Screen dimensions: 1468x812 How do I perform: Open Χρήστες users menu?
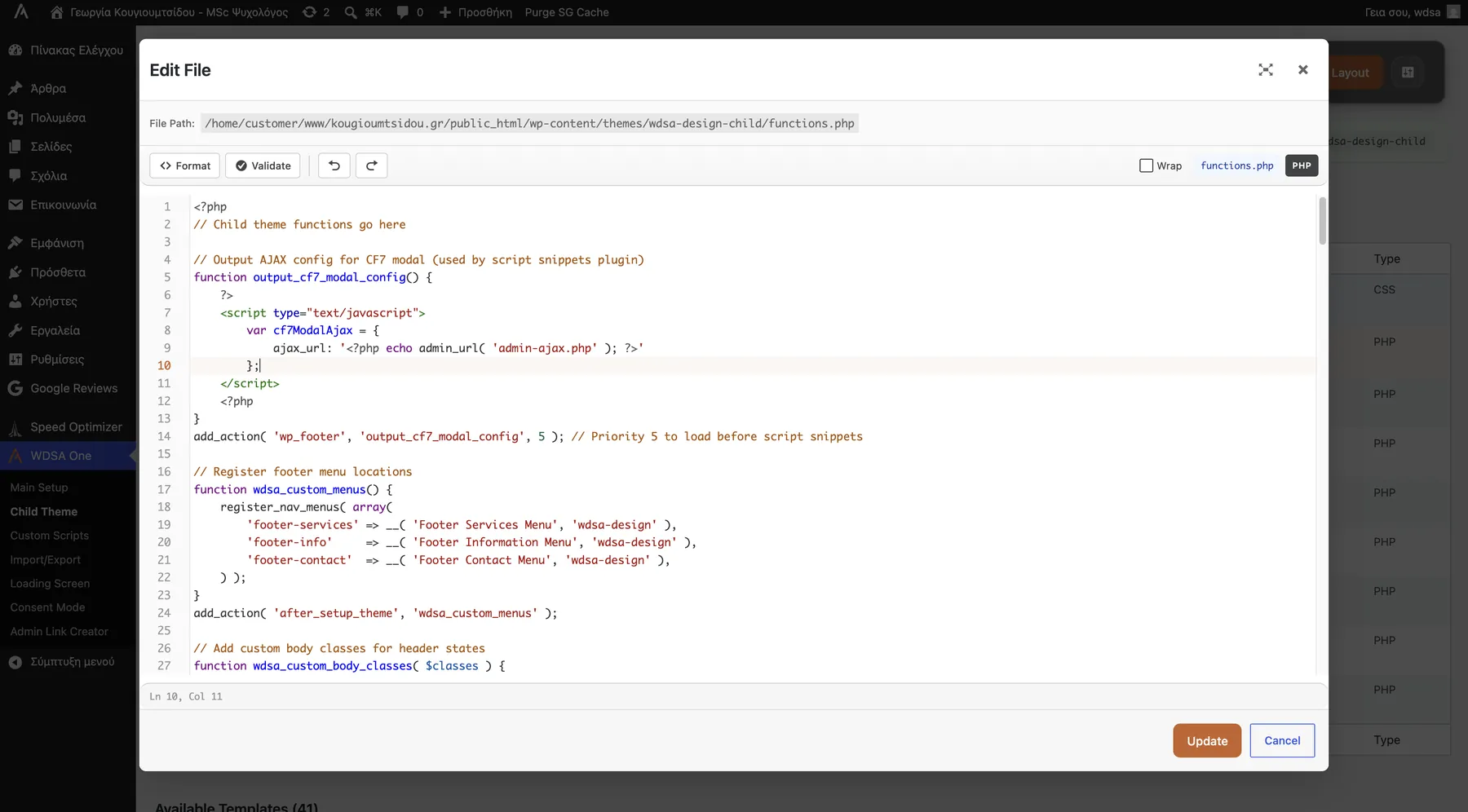pos(68,301)
